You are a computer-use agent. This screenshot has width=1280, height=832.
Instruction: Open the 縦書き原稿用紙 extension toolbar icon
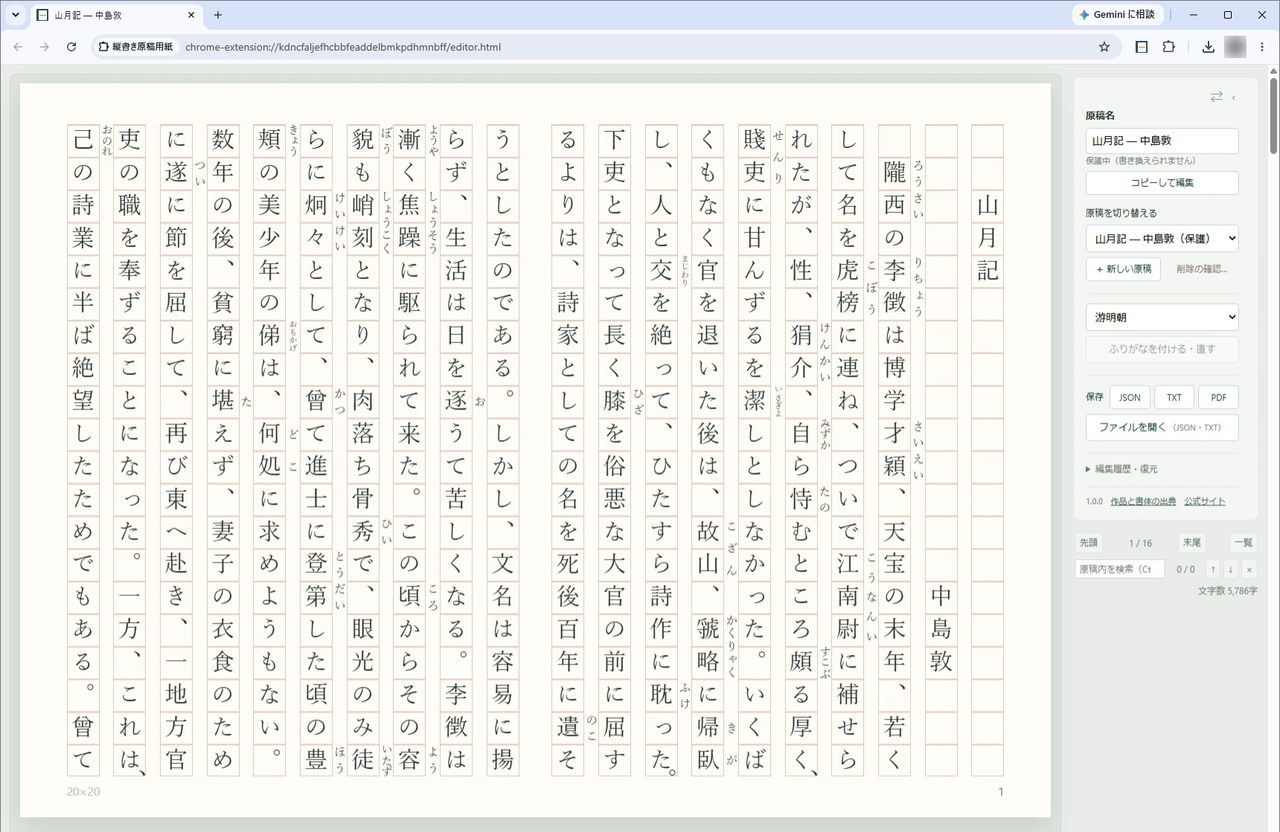1141,47
